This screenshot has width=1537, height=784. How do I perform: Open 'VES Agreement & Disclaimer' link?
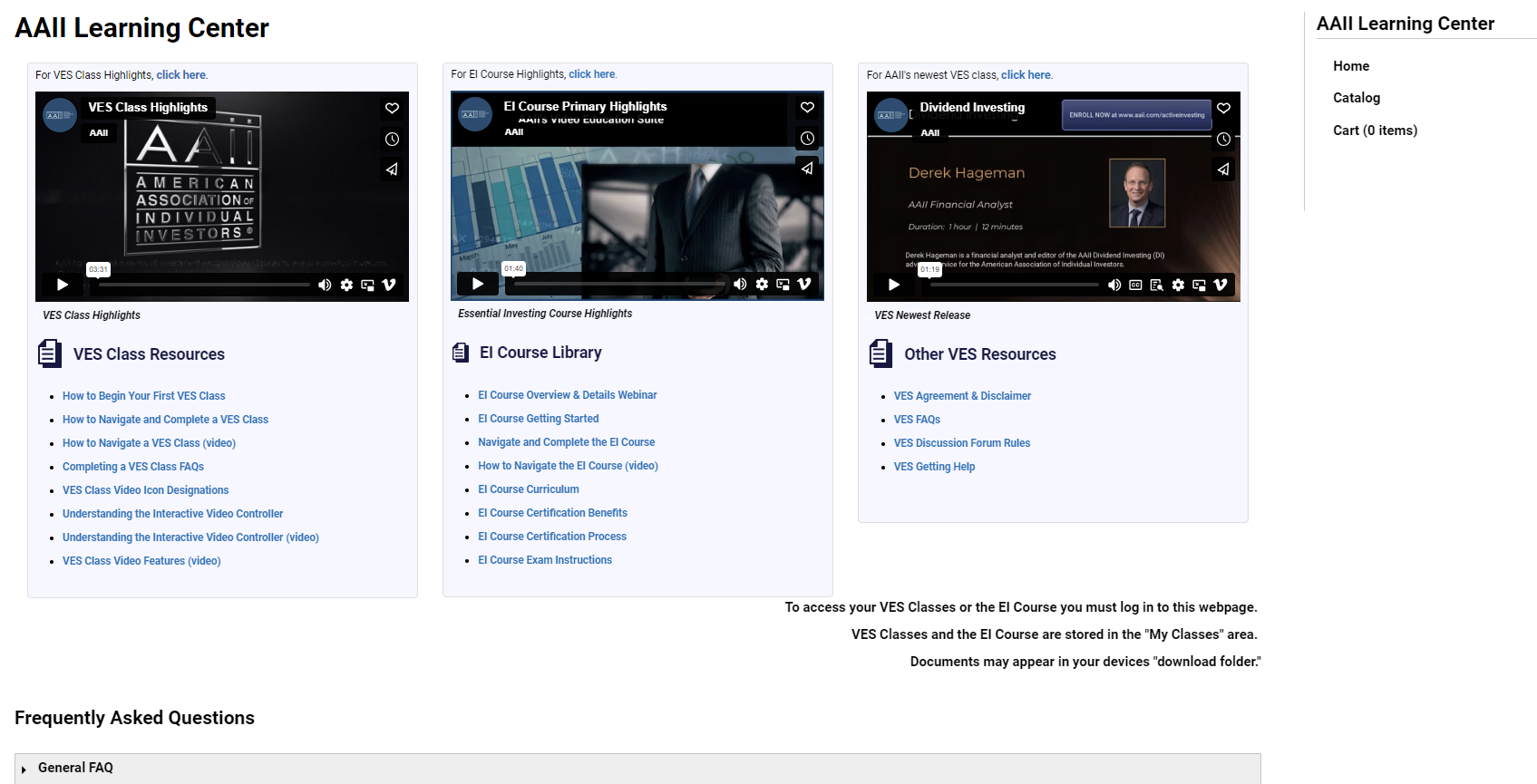(962, 396)
